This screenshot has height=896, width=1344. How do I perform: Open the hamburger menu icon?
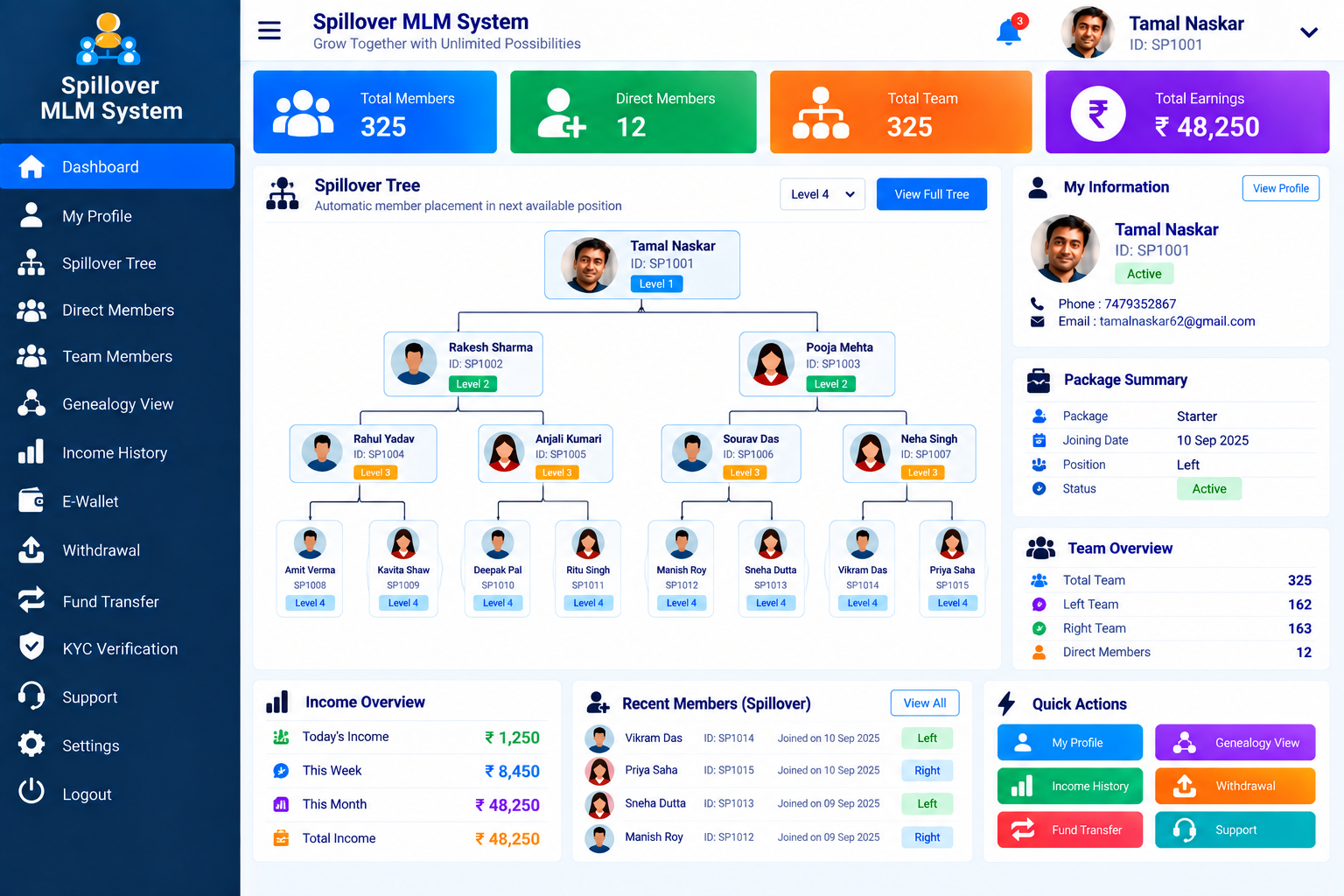point(269,31)
